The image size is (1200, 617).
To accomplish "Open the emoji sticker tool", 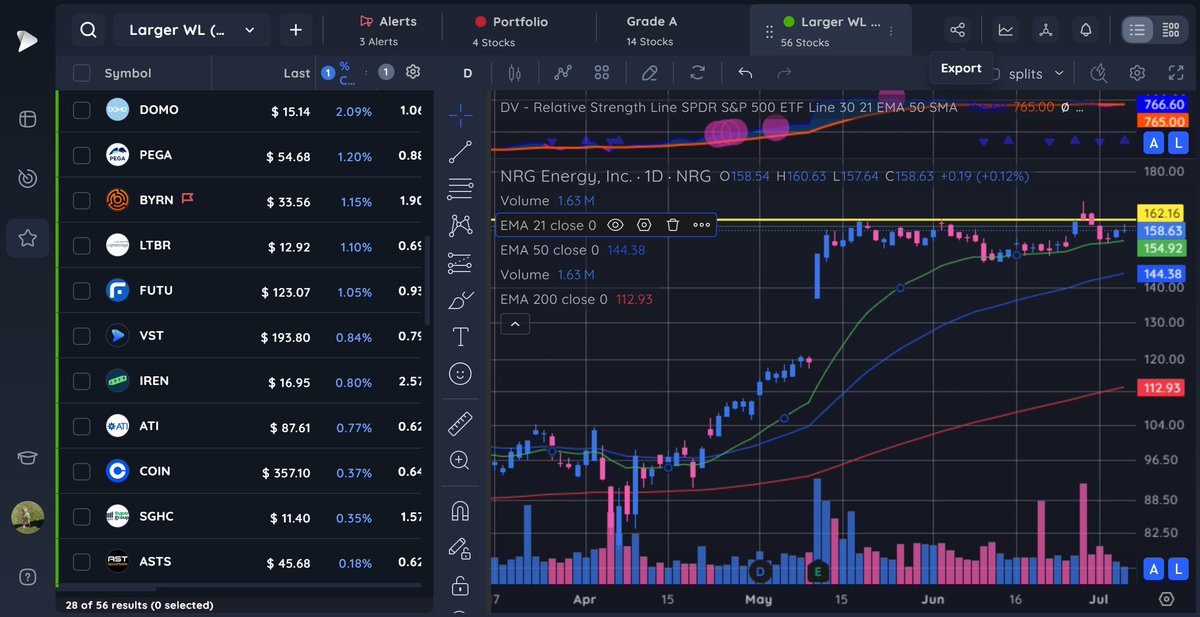I will (x=461, y=373).
